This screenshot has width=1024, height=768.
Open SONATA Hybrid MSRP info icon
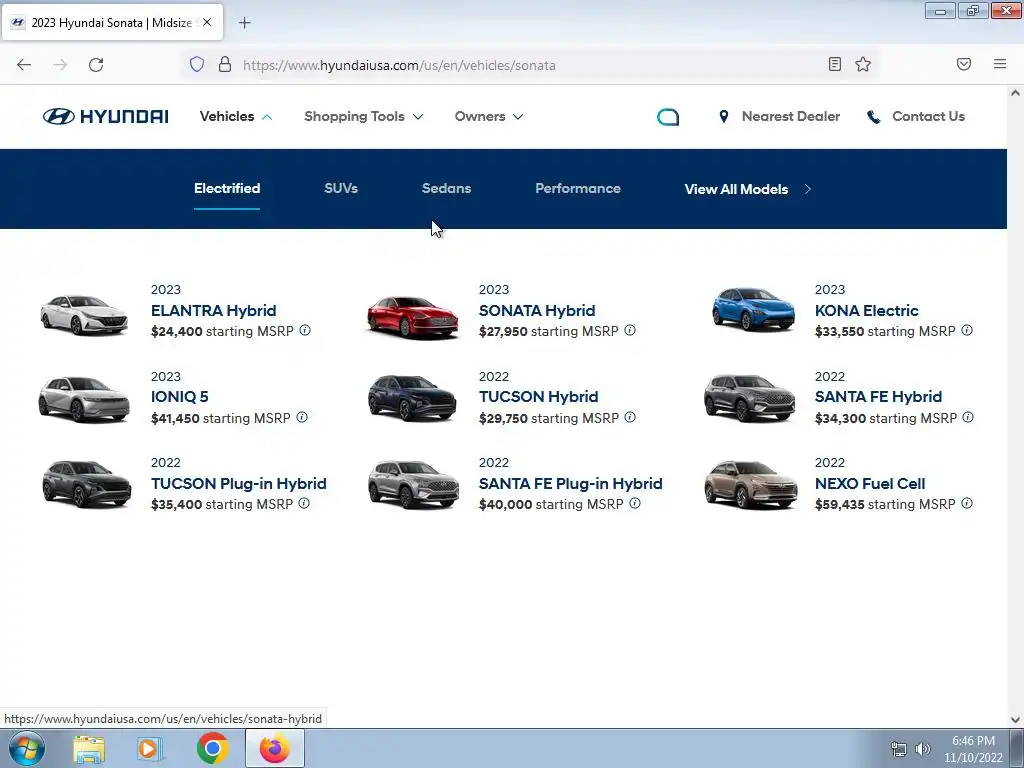630,330
